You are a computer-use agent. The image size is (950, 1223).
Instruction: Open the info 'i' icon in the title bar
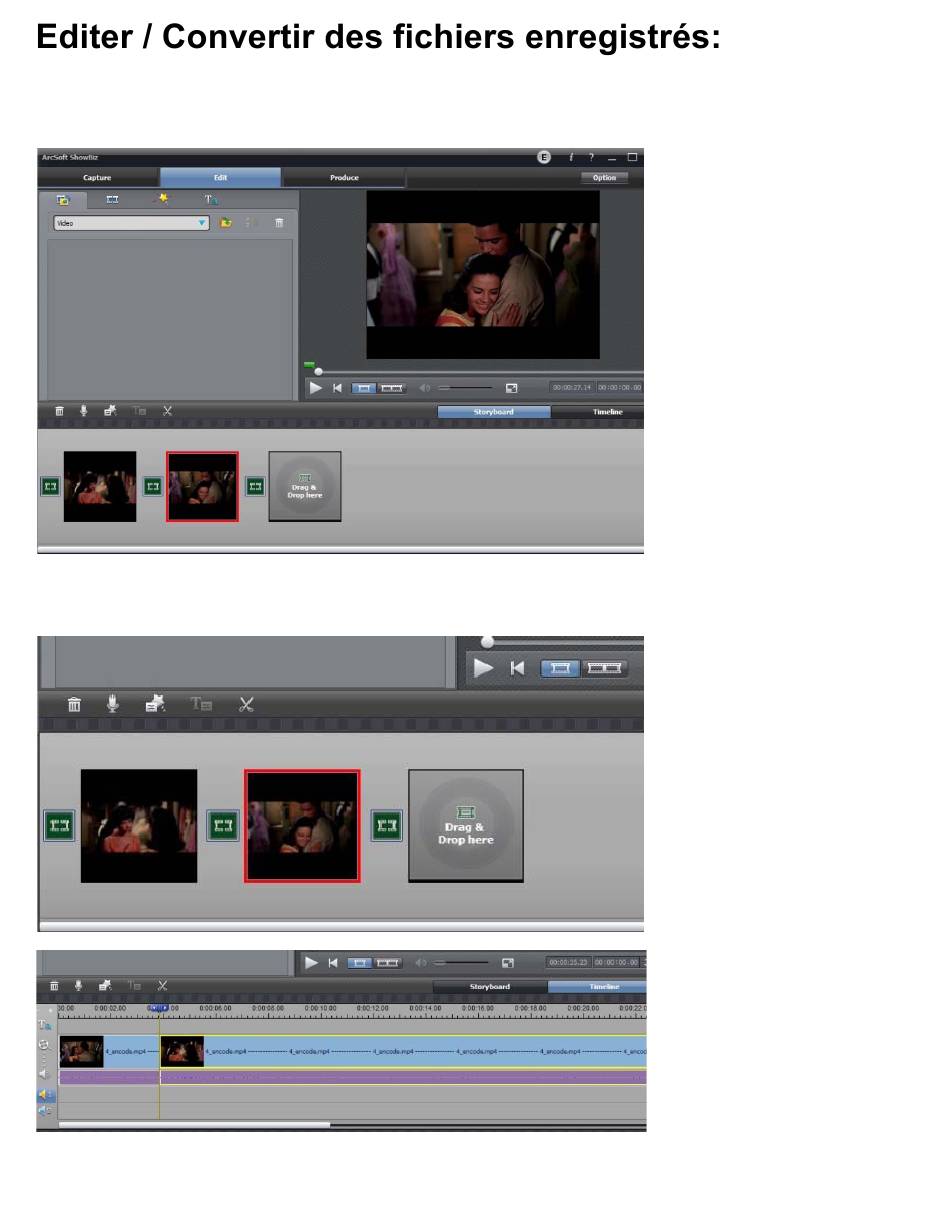(571, 157)
